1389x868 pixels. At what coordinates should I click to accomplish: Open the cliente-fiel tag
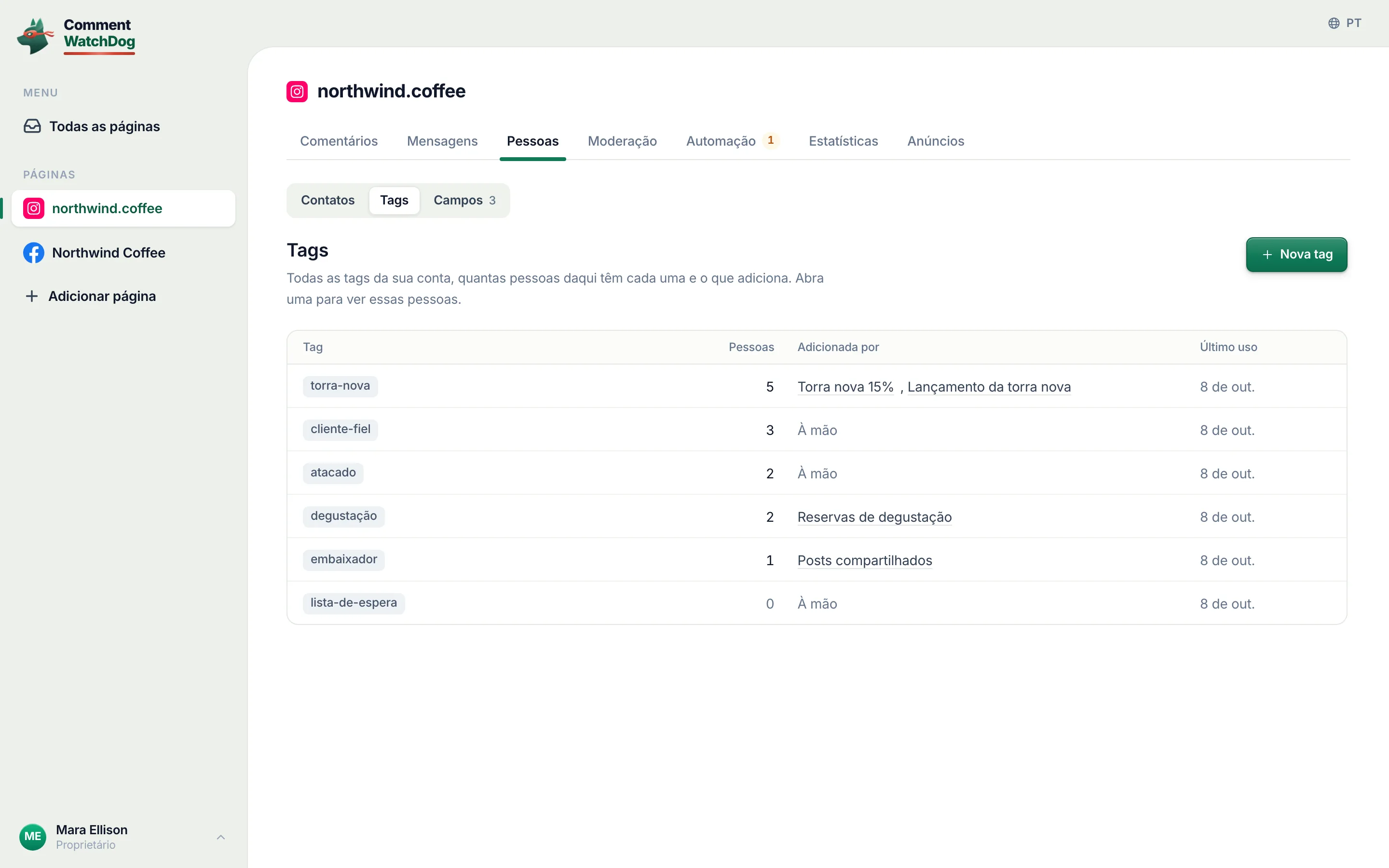tap(340, 429)
